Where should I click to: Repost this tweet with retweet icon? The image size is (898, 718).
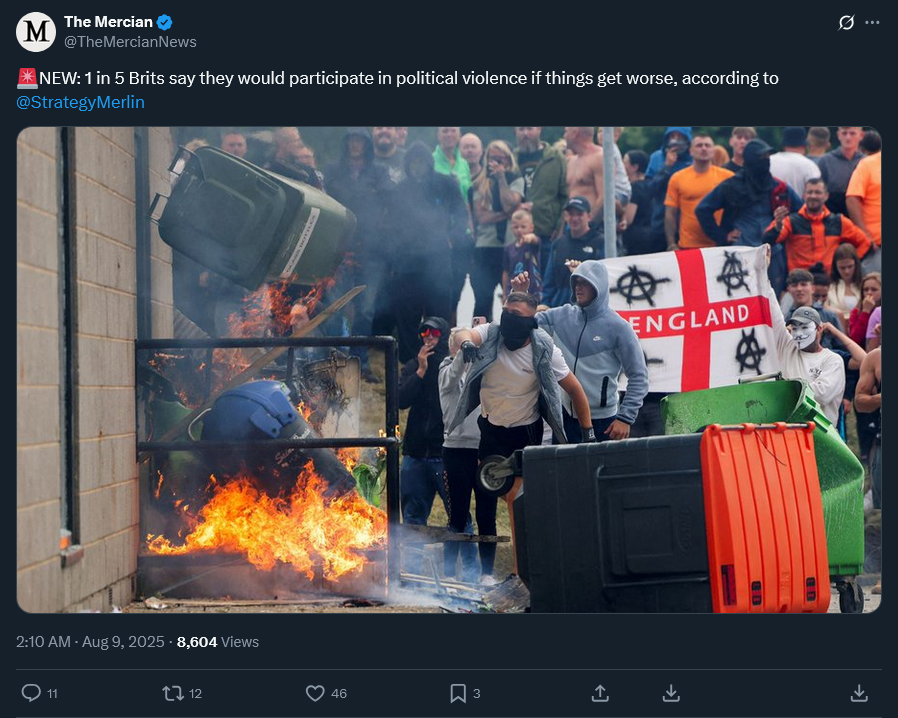coord(173,693)
